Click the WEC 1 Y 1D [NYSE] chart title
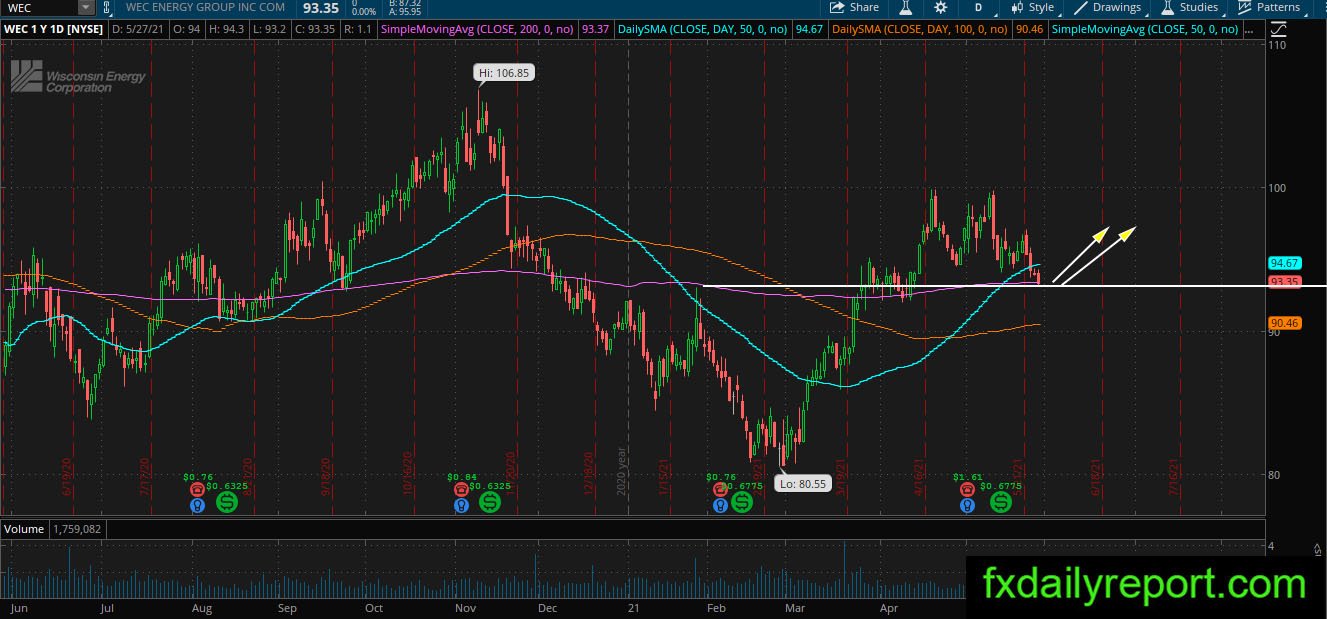 tap(53, 29)
